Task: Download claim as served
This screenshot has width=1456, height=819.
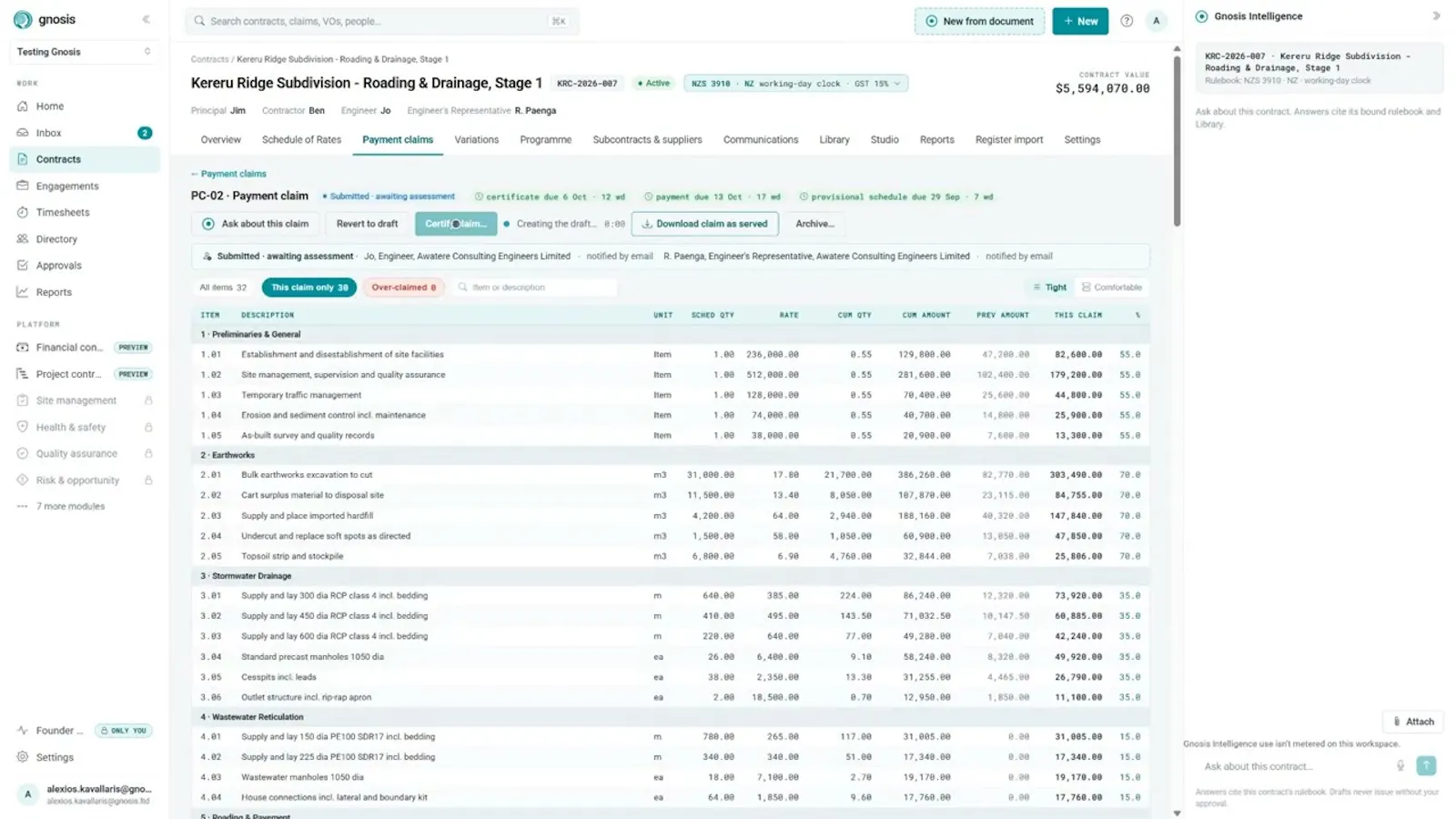Action: coord(705,224)
